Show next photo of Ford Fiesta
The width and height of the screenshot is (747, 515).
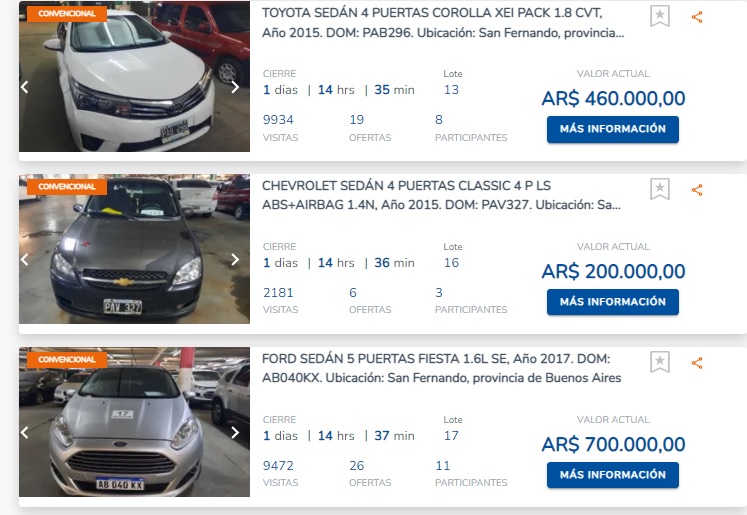coord(235,433)
